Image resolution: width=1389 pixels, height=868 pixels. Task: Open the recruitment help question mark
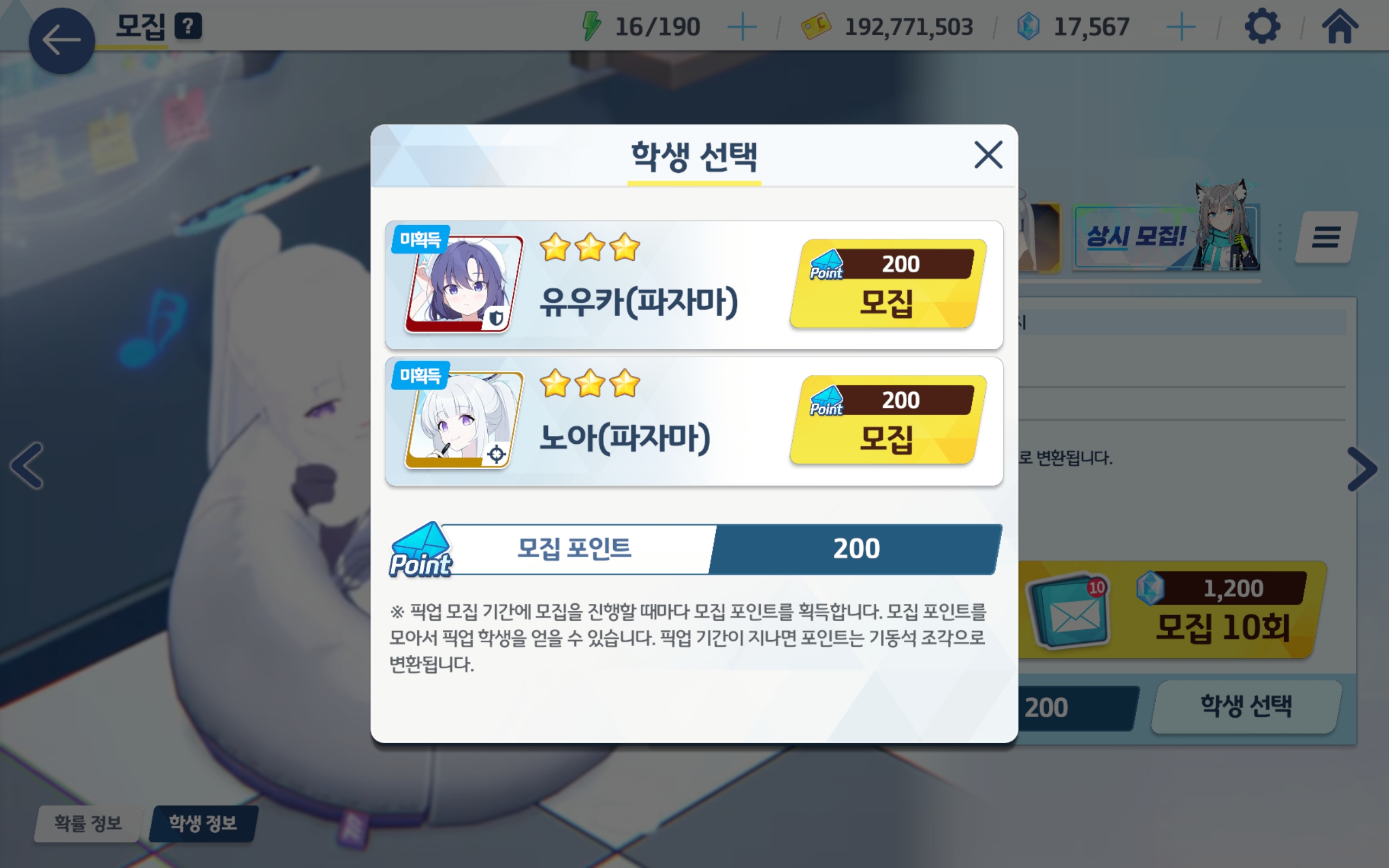pos(188,27)
